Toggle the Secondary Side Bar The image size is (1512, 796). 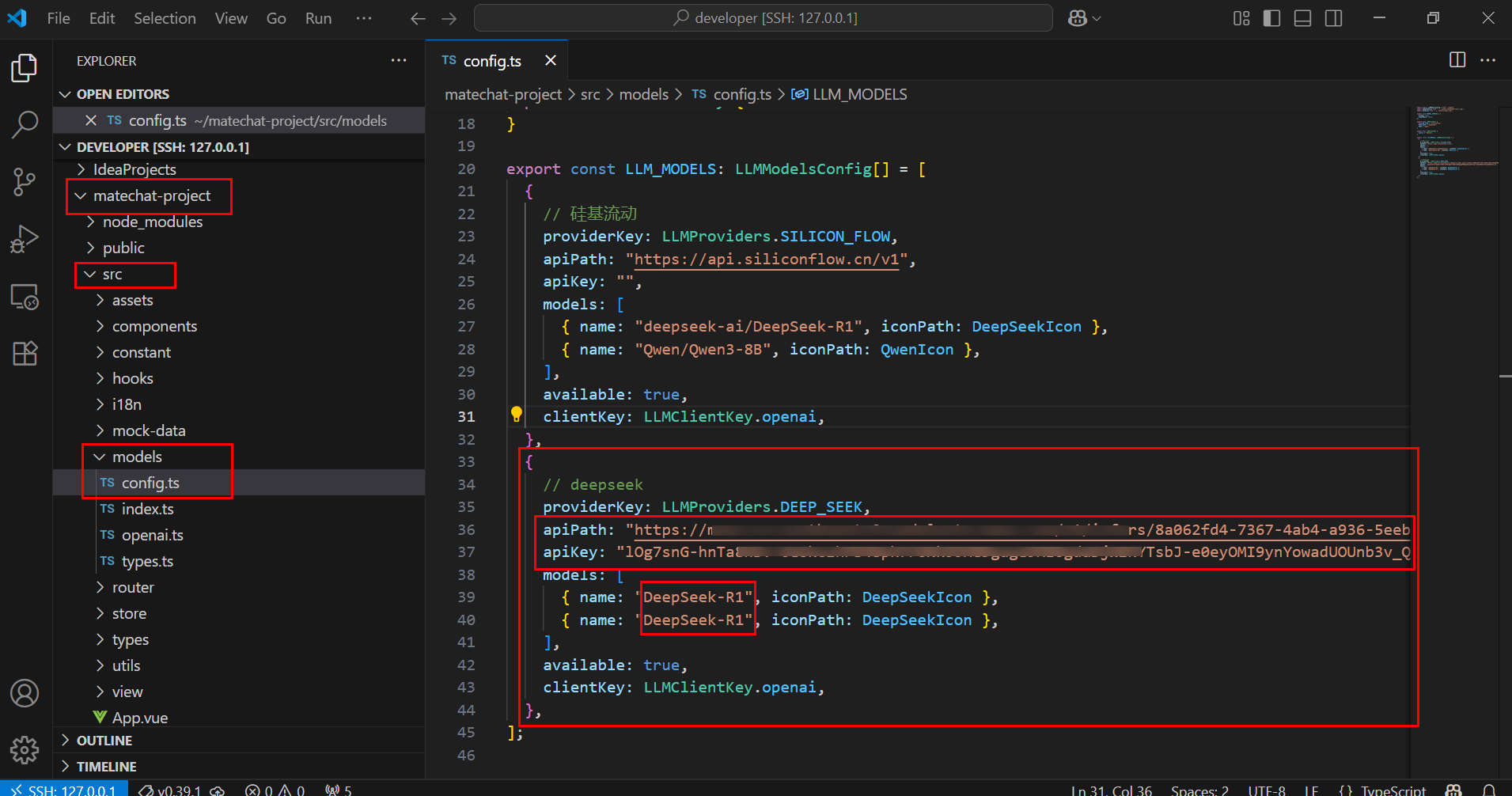coord(1334,18)
